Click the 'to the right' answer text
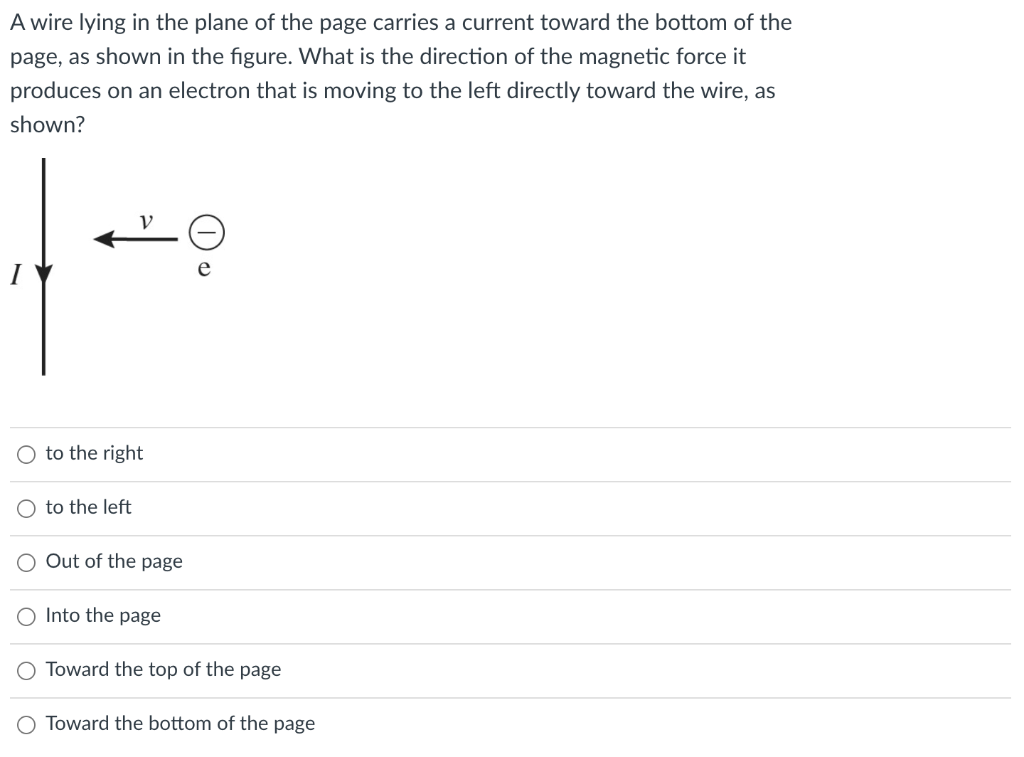 (94, 453)
